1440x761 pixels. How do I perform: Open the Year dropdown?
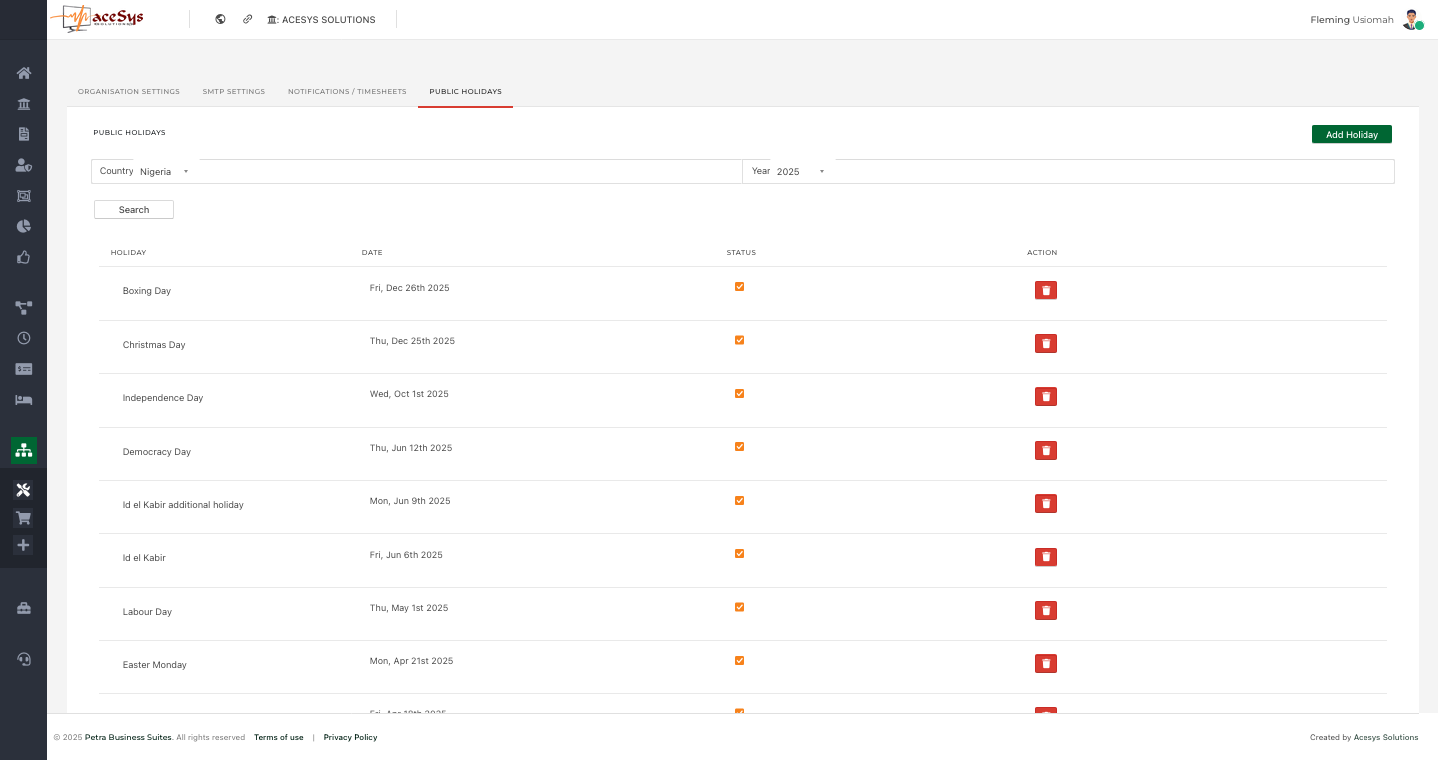(x=800, y=172)
